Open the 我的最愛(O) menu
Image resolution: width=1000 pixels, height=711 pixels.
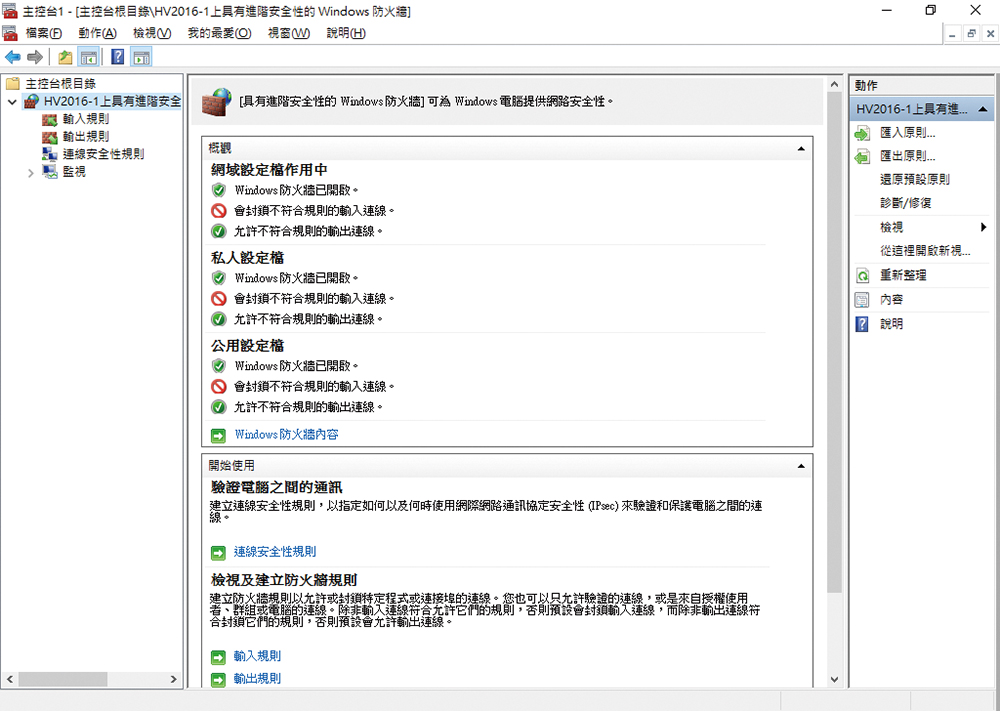(x=219, y=33)
